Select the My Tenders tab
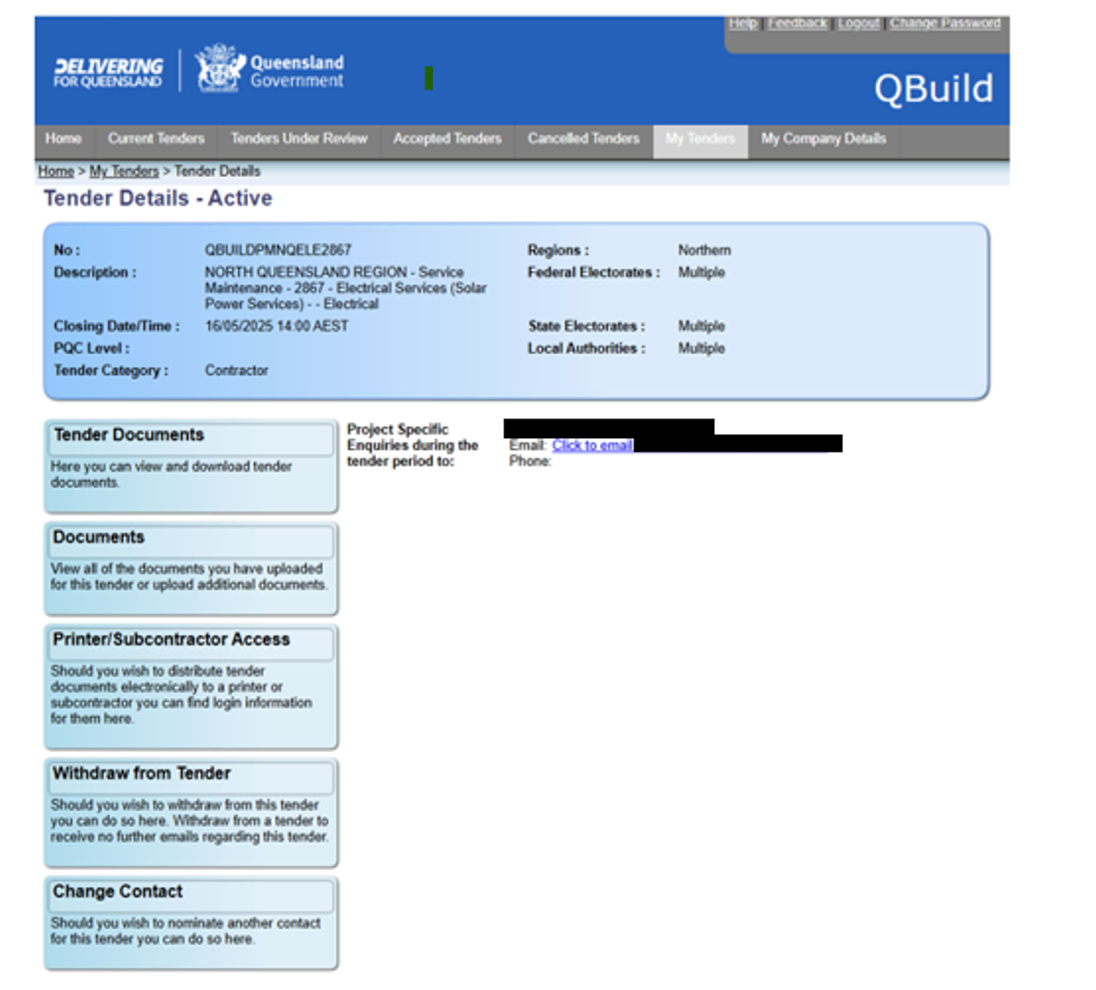This screenshot has width=1096, height=990. click(700, 139)
